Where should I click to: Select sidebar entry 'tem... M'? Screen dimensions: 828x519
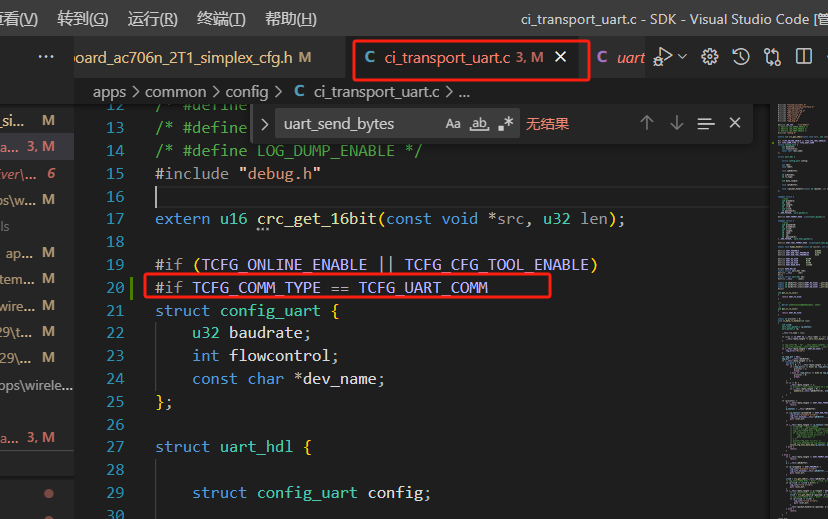click(x=37, y=279)
